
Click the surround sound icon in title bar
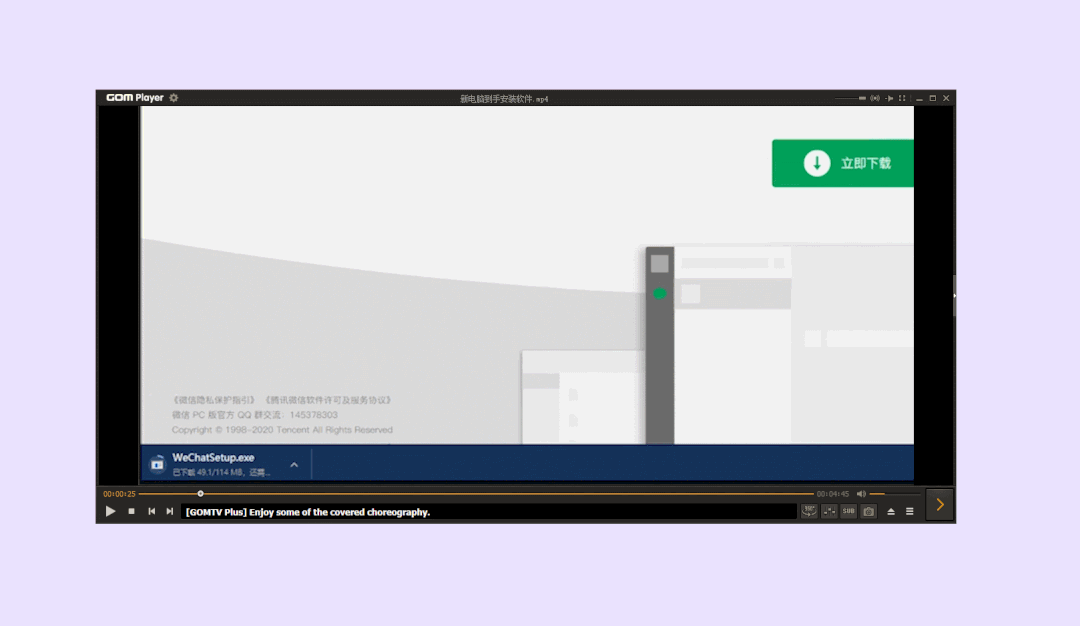pos(875,98)
